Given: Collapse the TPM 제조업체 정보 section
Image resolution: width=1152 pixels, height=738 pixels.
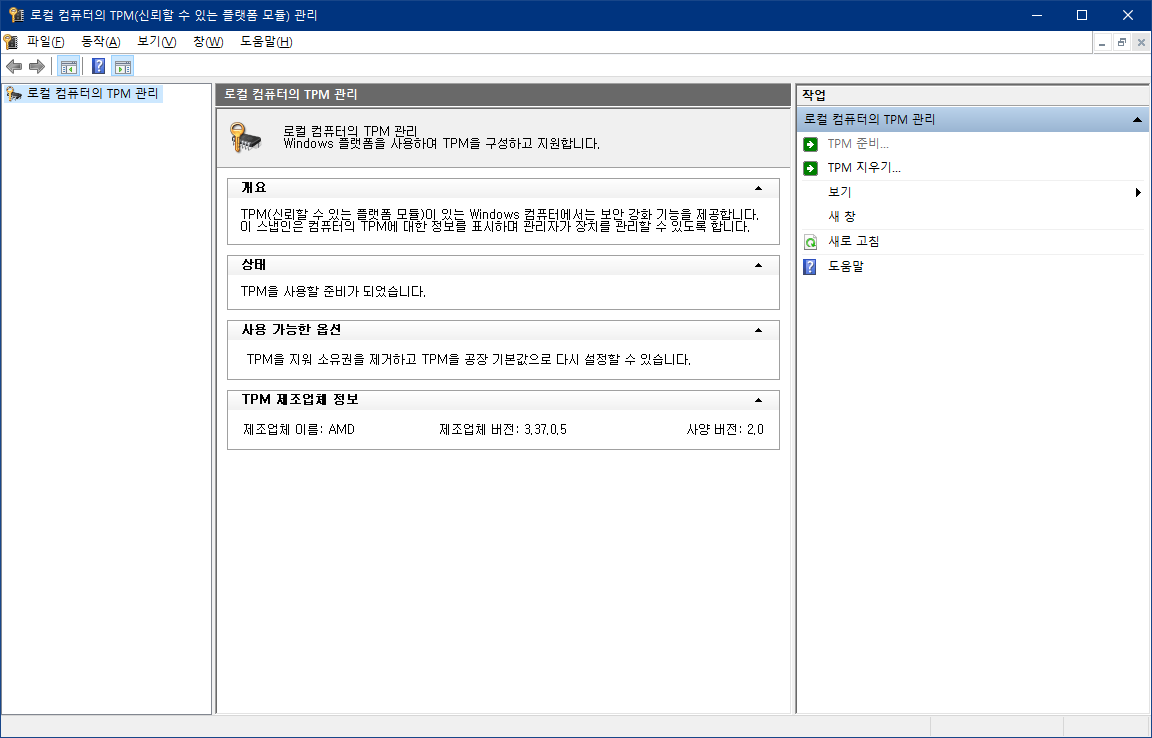Looking at the screenshot, I should point(758,400).
